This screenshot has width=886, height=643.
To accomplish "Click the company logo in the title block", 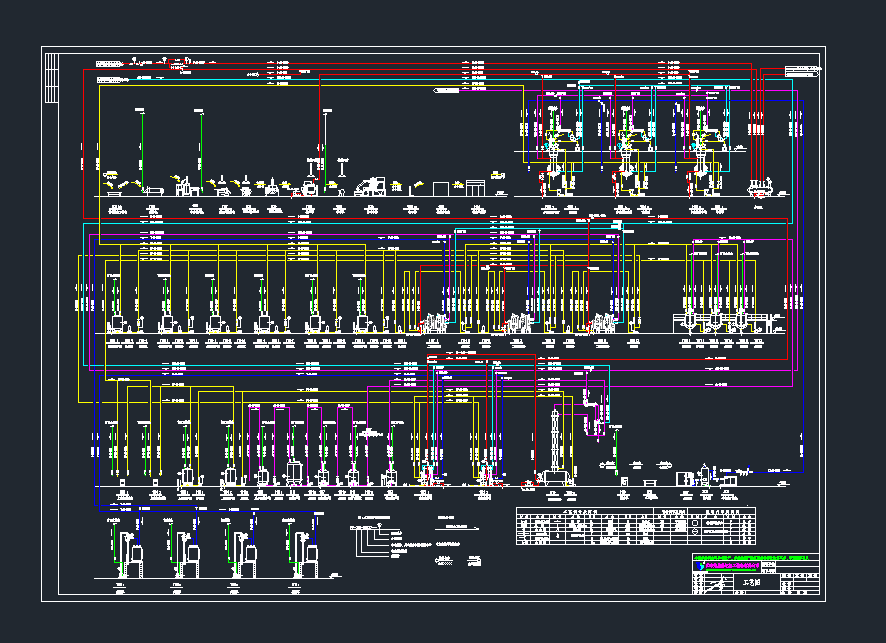I will (698, 566).
